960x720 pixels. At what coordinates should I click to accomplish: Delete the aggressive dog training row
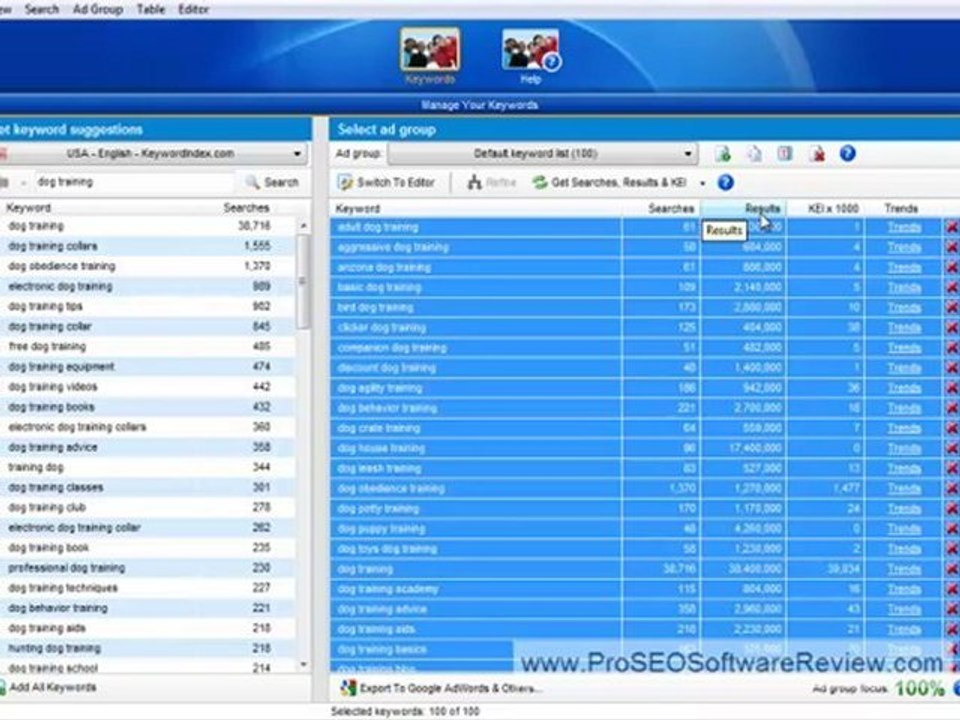tap(952, 247)
